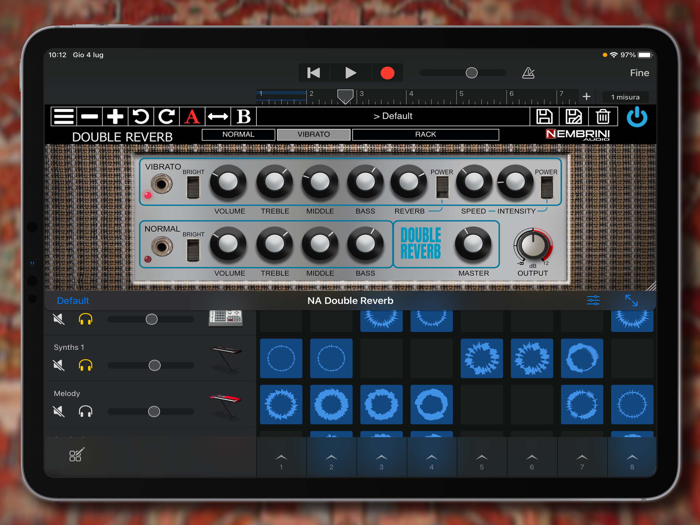This screenshot has height=525, width=700.
Task: Click the Normal channel BASS knob
Action: tap(365, 244)
